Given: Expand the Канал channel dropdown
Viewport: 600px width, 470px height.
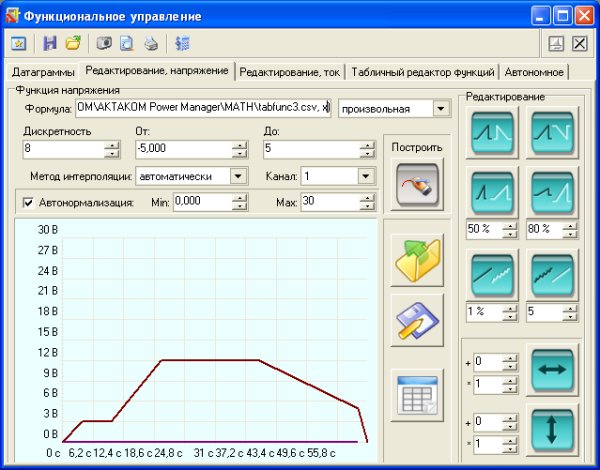Looking at the screenshot, I should (366, 176).
